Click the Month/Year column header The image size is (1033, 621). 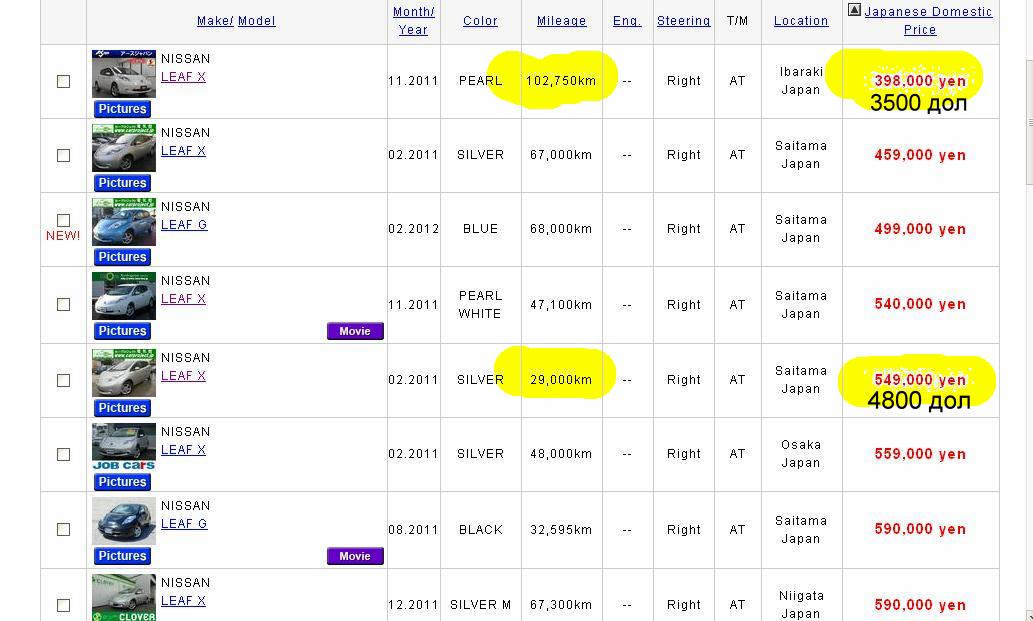(x=413, y=21)
